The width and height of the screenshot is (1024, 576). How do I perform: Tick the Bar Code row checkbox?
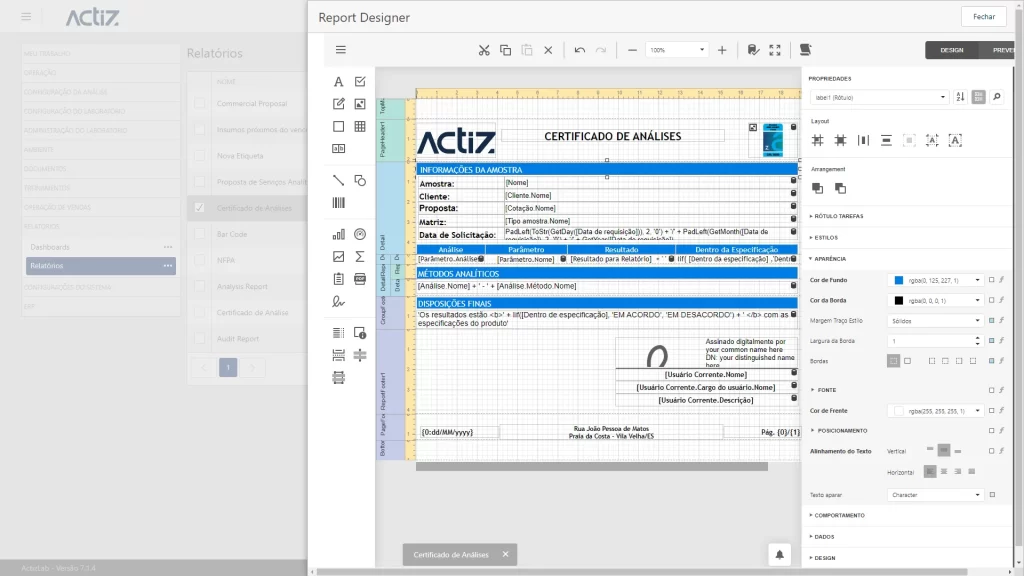pos(200,234)
